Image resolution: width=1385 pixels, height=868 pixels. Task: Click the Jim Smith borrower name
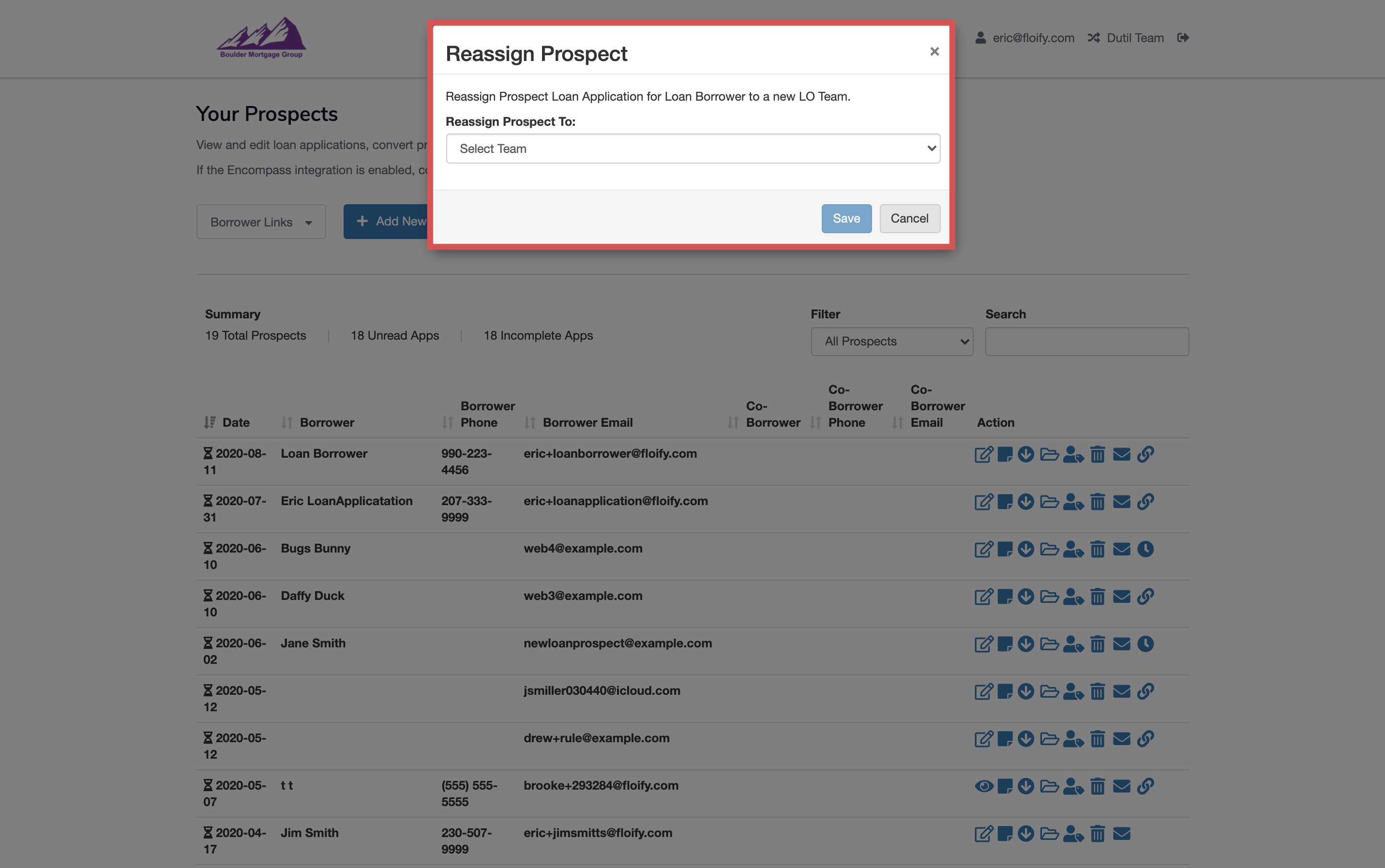tap(310, 832)
